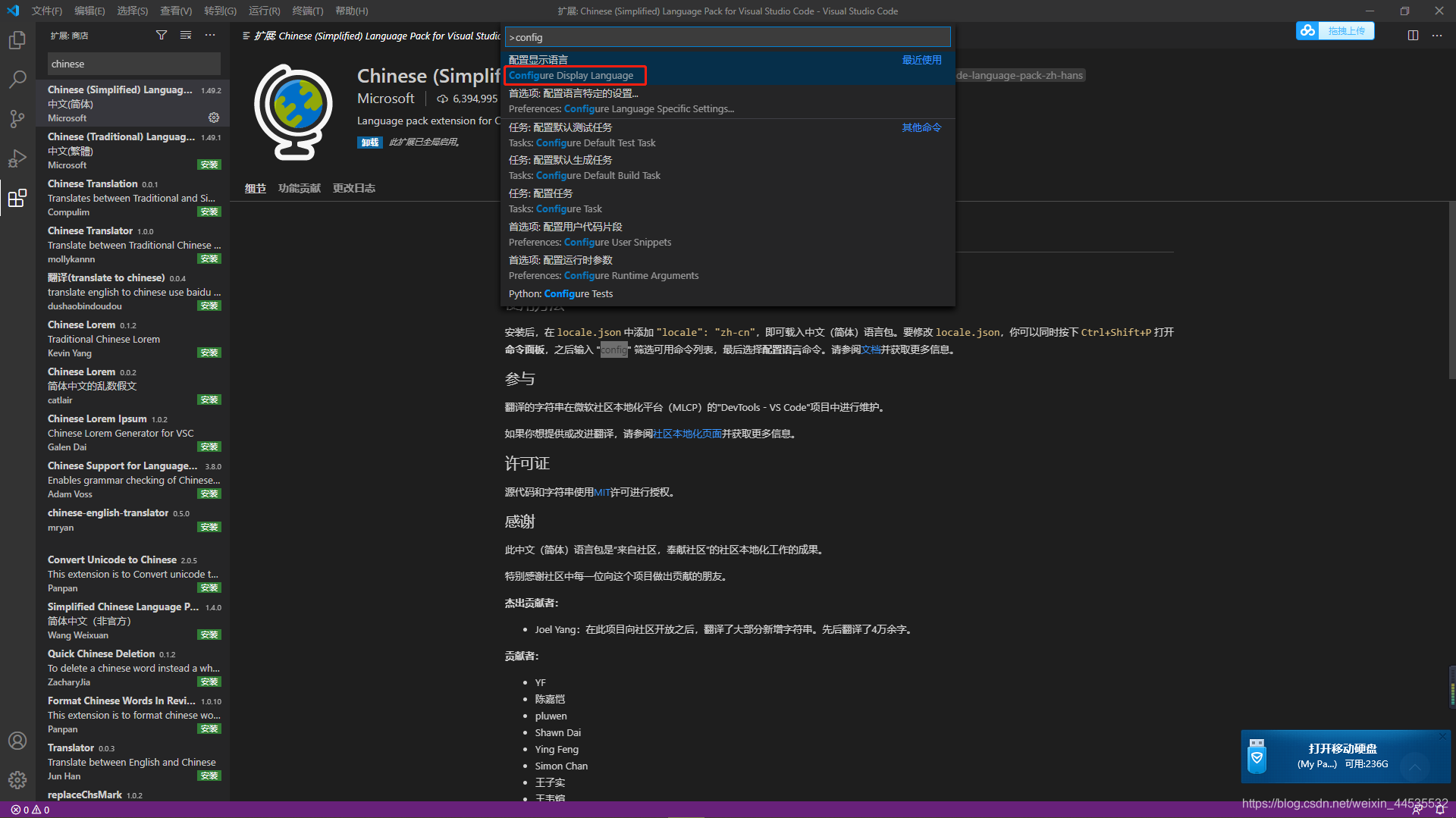1456x818 pixels.
Task: Open Source Control view in activity bar
Action: point(17,119)
